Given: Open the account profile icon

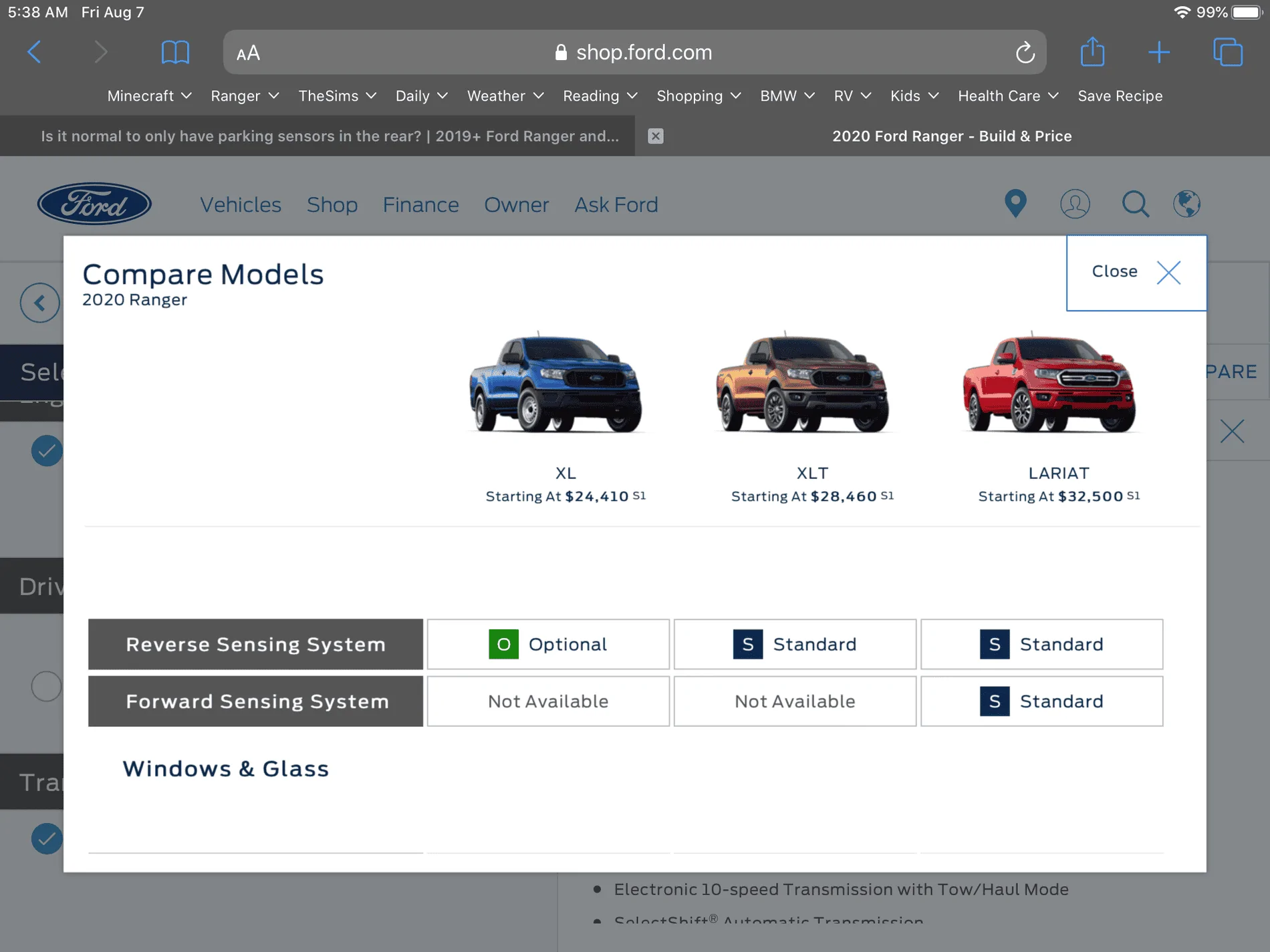Looking at the screenshot, I should tap(1075, 204).
